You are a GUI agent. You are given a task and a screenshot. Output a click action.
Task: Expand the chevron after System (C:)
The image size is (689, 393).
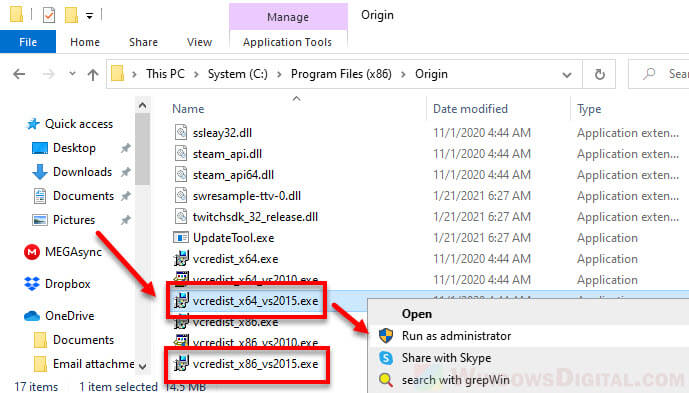279,74
